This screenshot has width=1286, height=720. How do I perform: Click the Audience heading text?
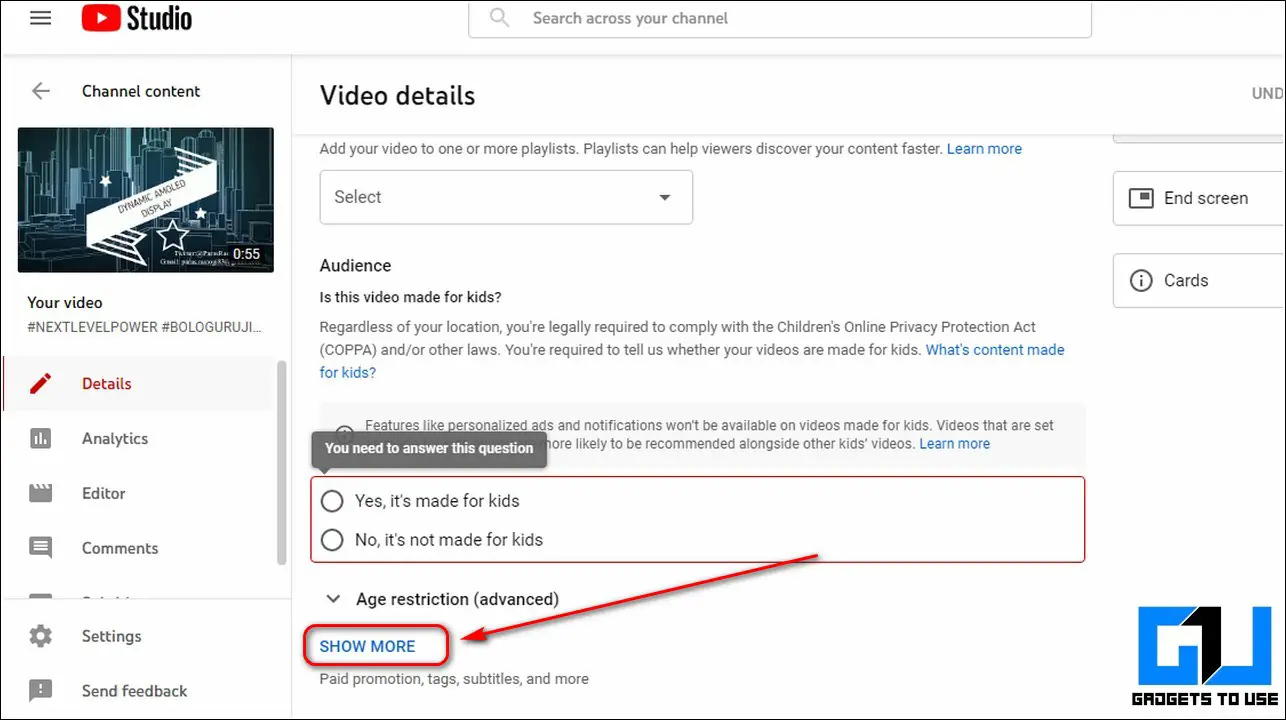coord(355,266)
